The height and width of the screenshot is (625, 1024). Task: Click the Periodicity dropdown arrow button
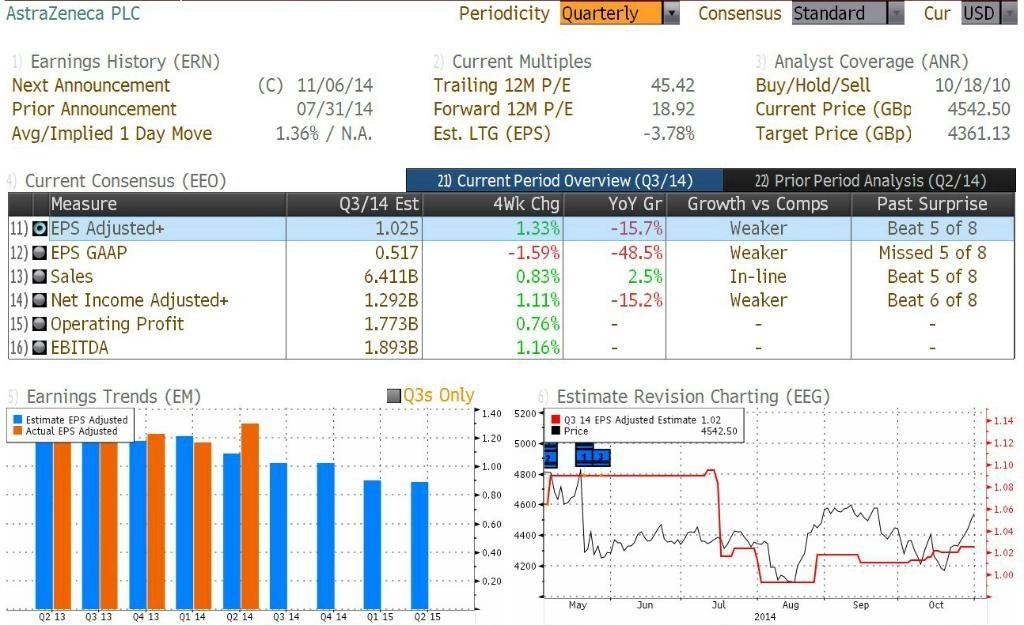(x=671, y=14)
